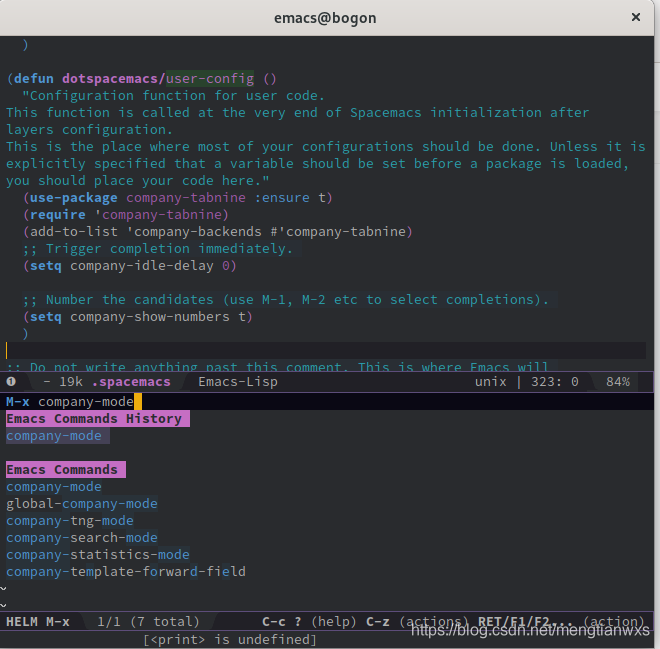660x649 pixels.
Task: Click the [<print> is undefined] echo message
Action: point(230,640)
